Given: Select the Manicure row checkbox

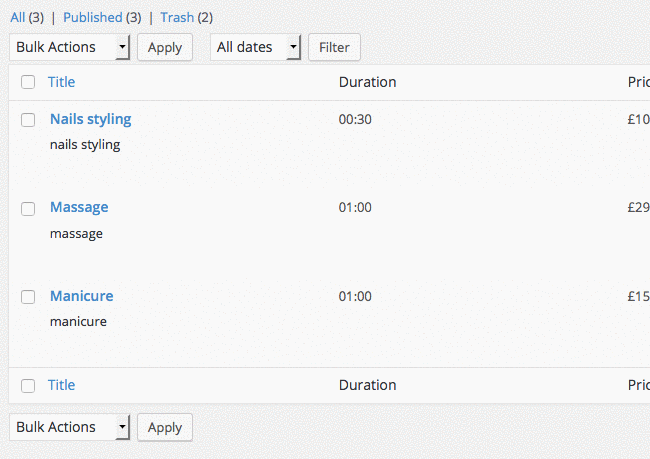Looking at the screenshot, I should (x=28, y=297).
